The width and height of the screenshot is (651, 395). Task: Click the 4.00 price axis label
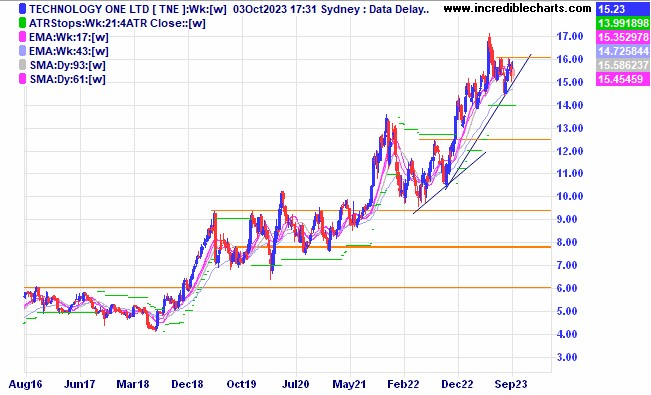tap(567, 334)
